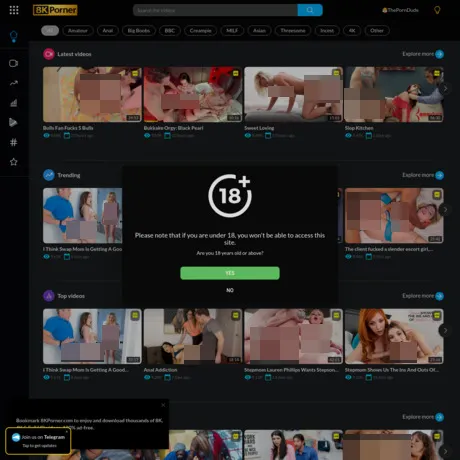The image size is (460, 460).
Task: Click the 18+ age badge graphic
Action: pyautogui.click(x=230, y=196)
